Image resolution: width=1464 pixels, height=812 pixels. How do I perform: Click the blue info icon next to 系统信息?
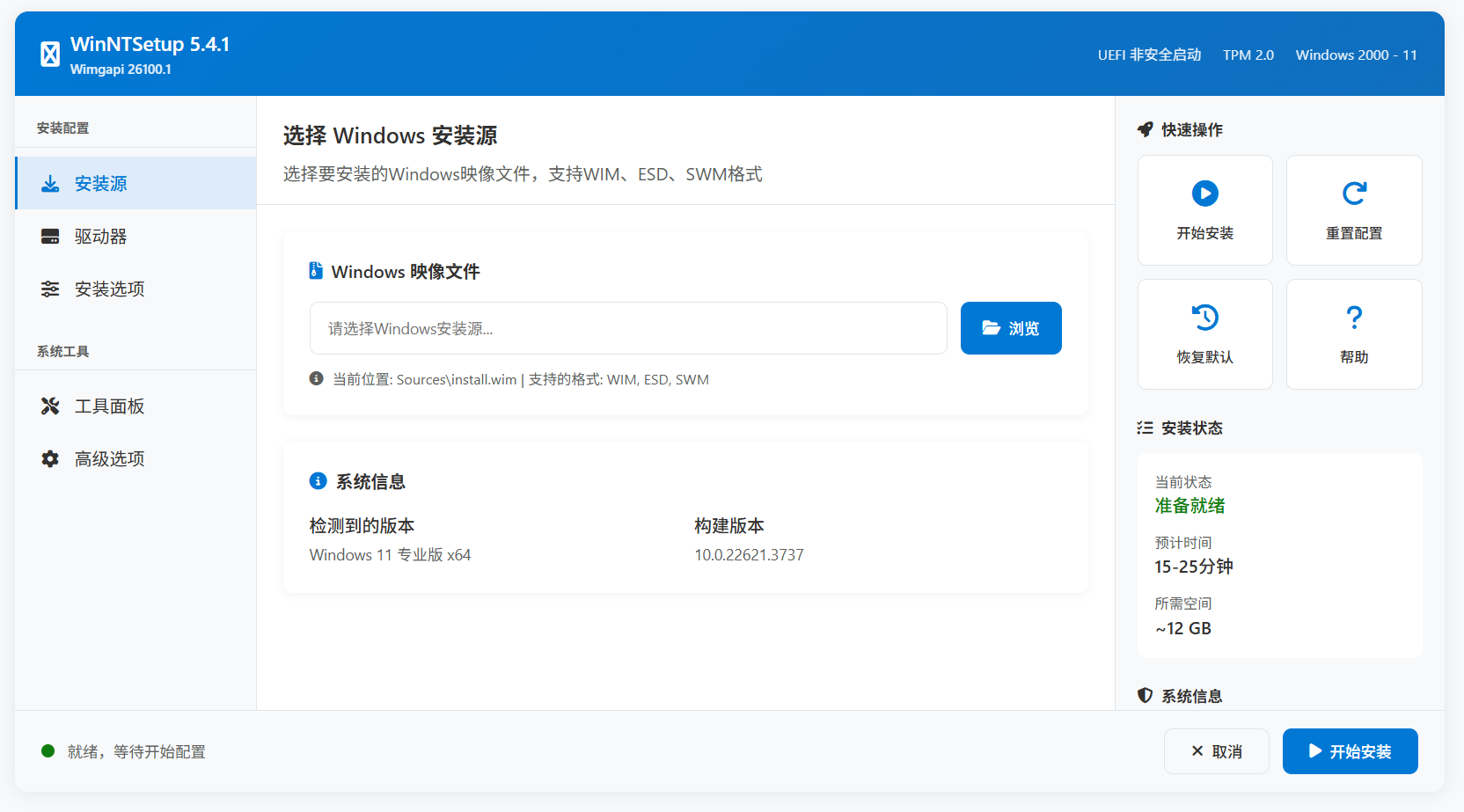(318, 481)
